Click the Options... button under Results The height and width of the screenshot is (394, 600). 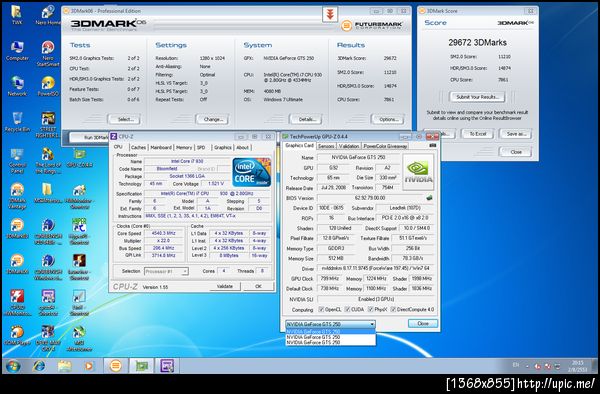pos(387,119)
